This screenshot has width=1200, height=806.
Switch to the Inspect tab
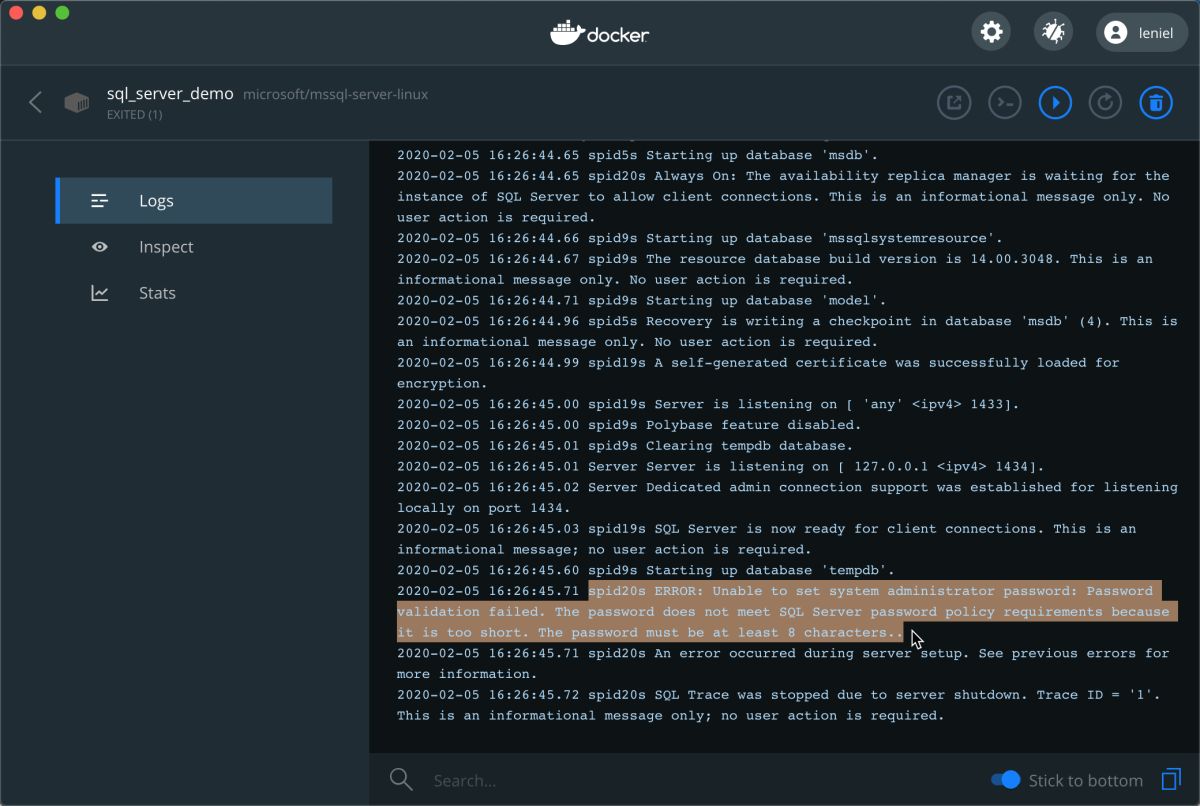click(x=194, y=247)
